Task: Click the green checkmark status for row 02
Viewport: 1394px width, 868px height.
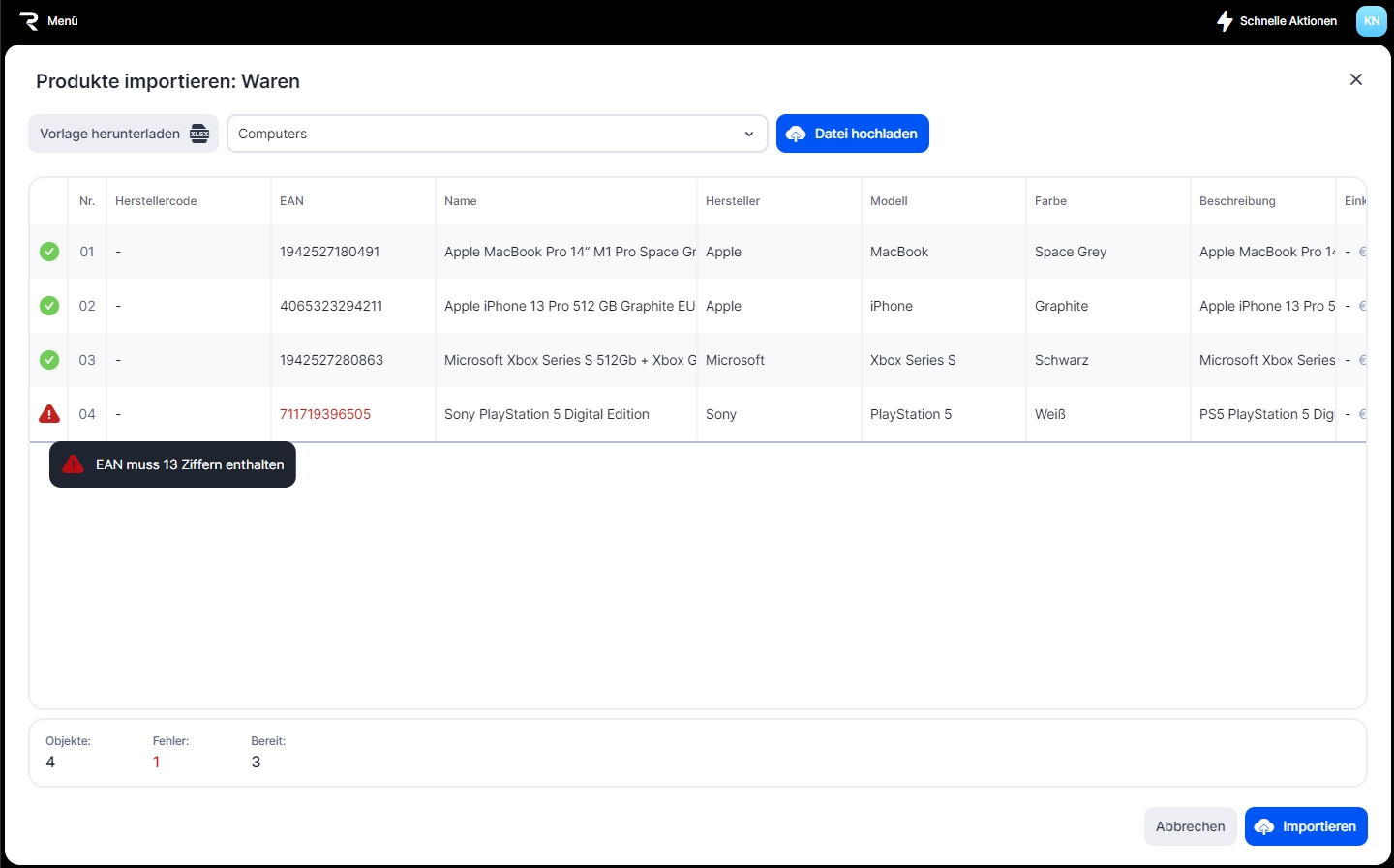Action: point(49,306)
